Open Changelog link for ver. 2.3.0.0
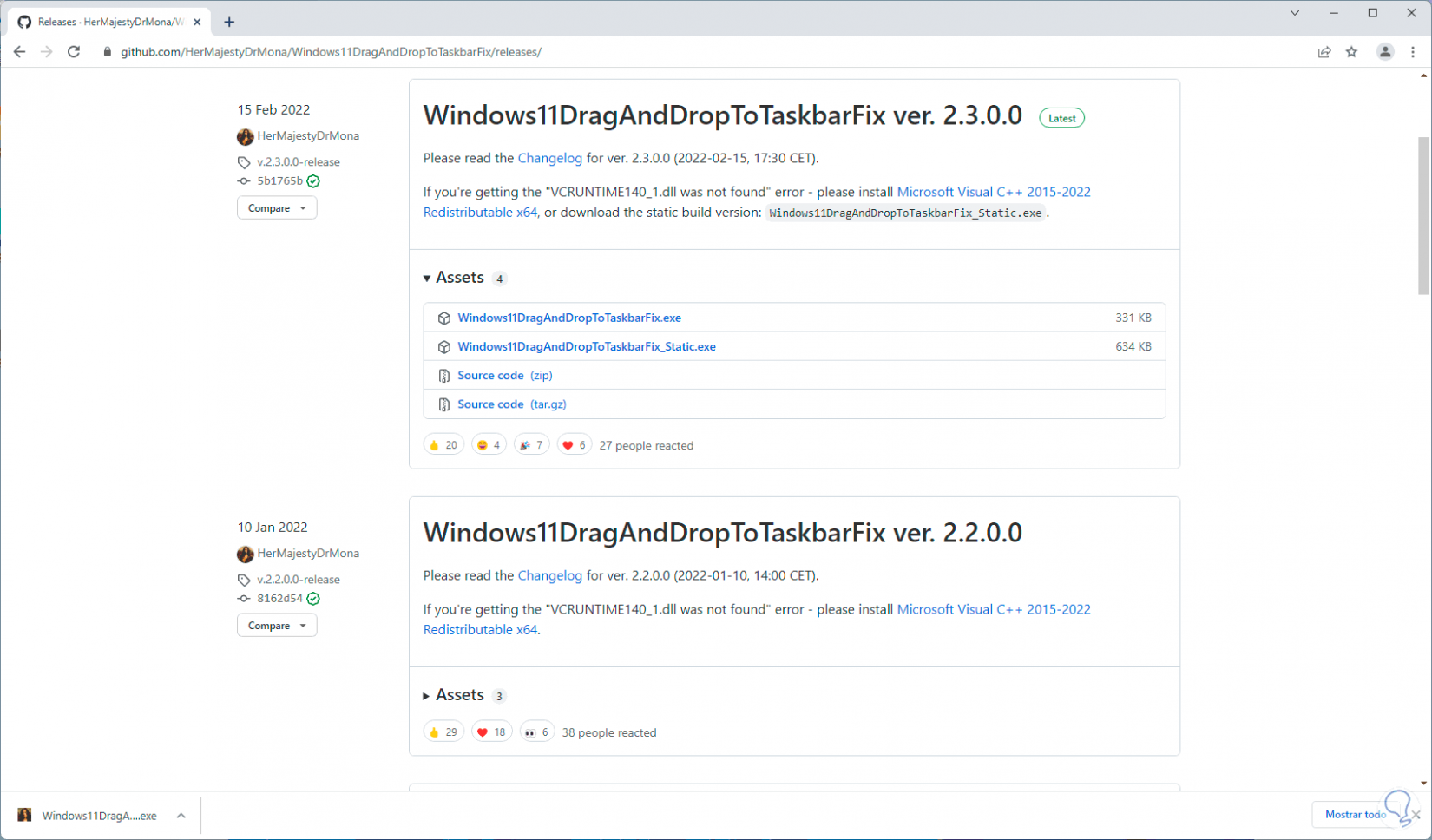 [550, 158]
